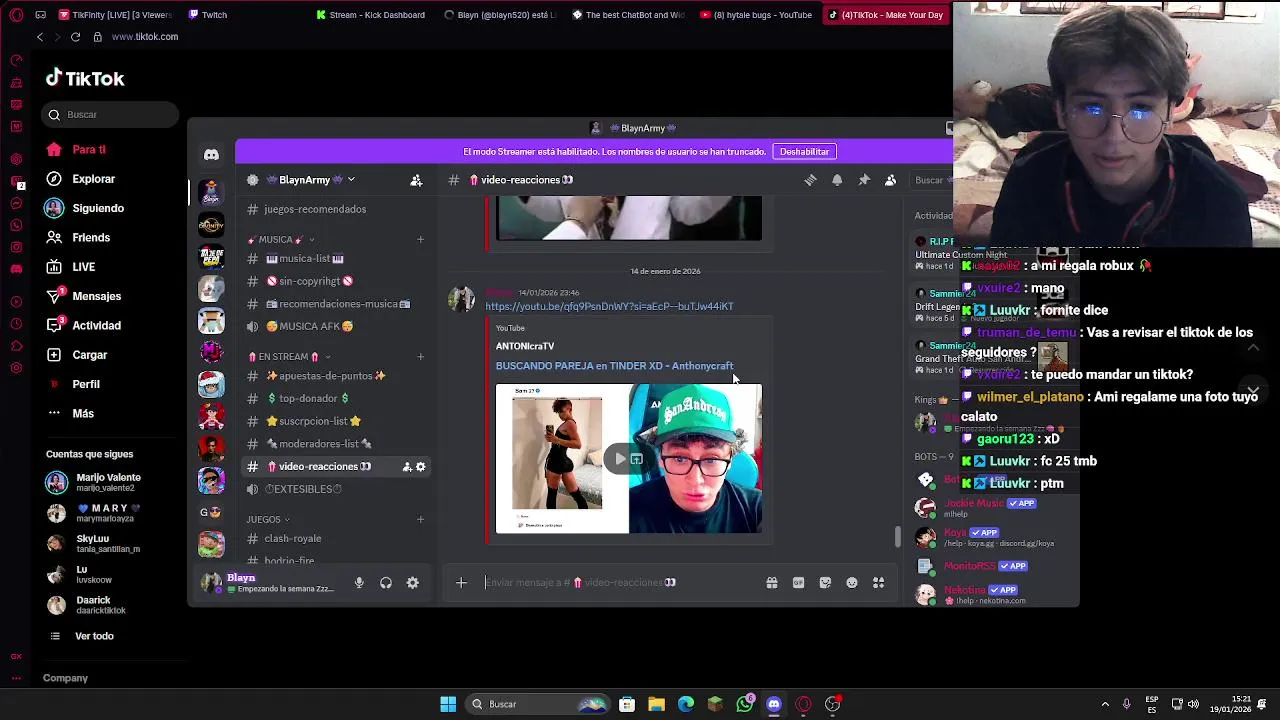Open Windows Start menu
The image size is (1280, 720).
(x=448, y=704)
